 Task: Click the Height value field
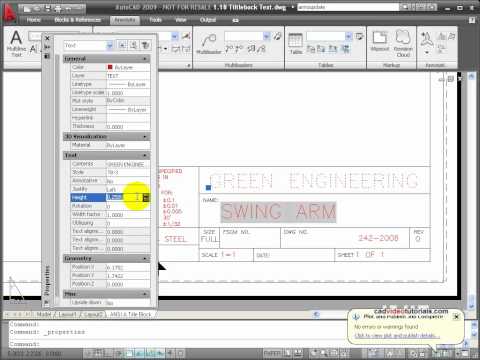click(124, 197)
